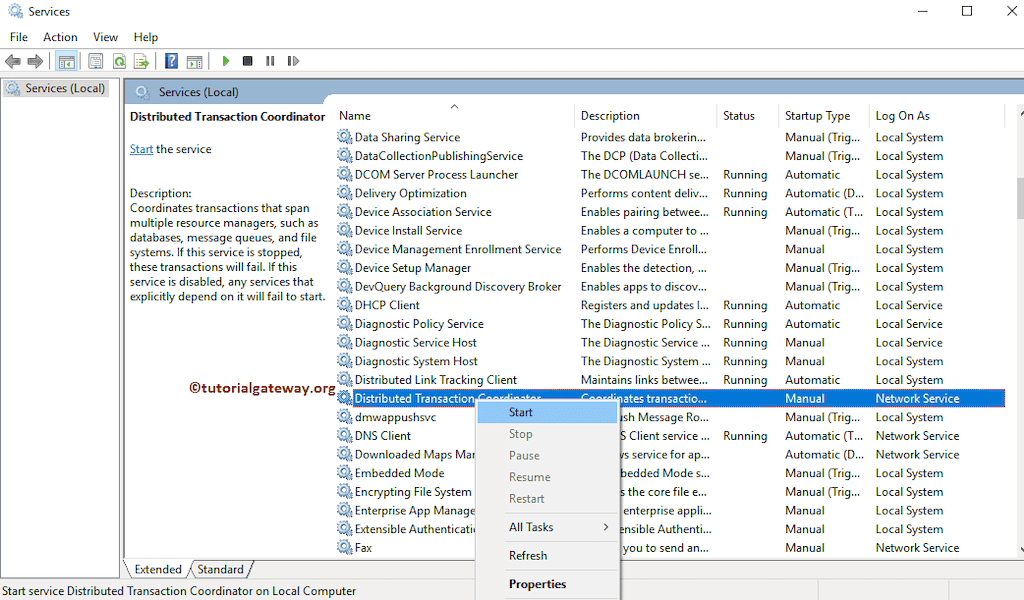The width and height of the screenshot is (1024, 600).
Task: Click the Stop Service toolbar square icon
Action: pyautogui.click(x=248, y=62)
